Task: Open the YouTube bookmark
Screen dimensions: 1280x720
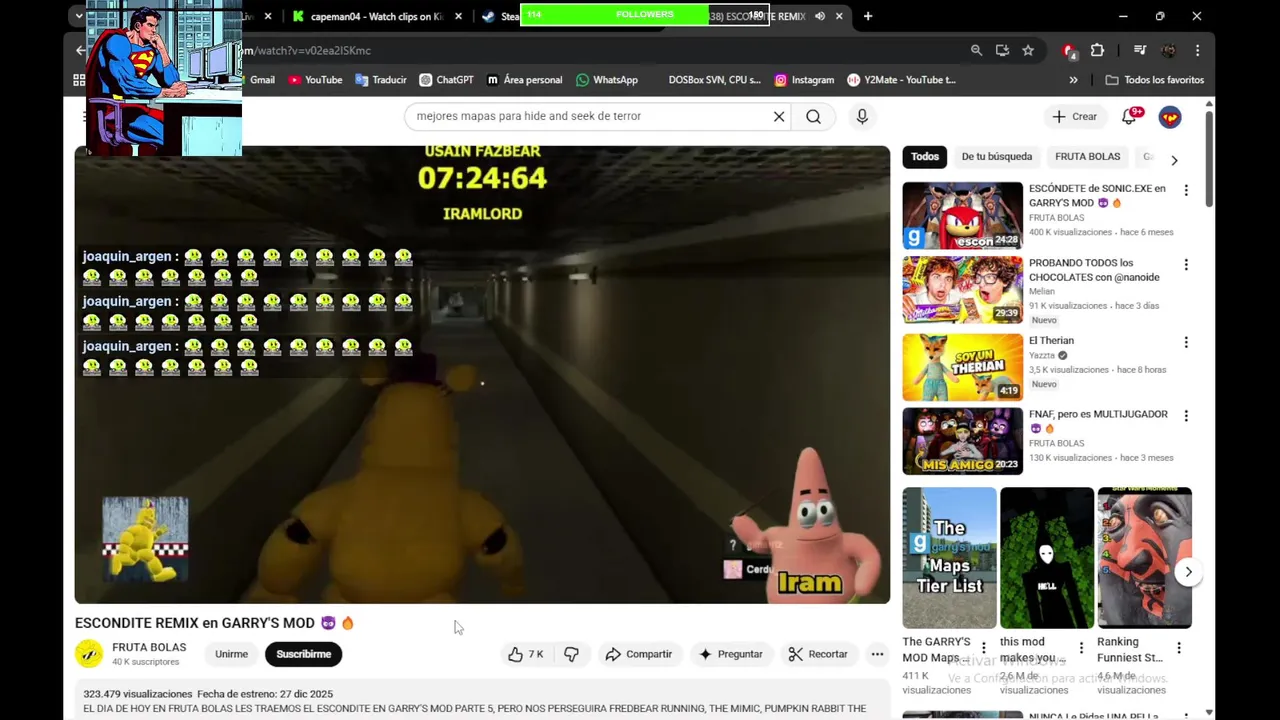Action: [315, 80]
